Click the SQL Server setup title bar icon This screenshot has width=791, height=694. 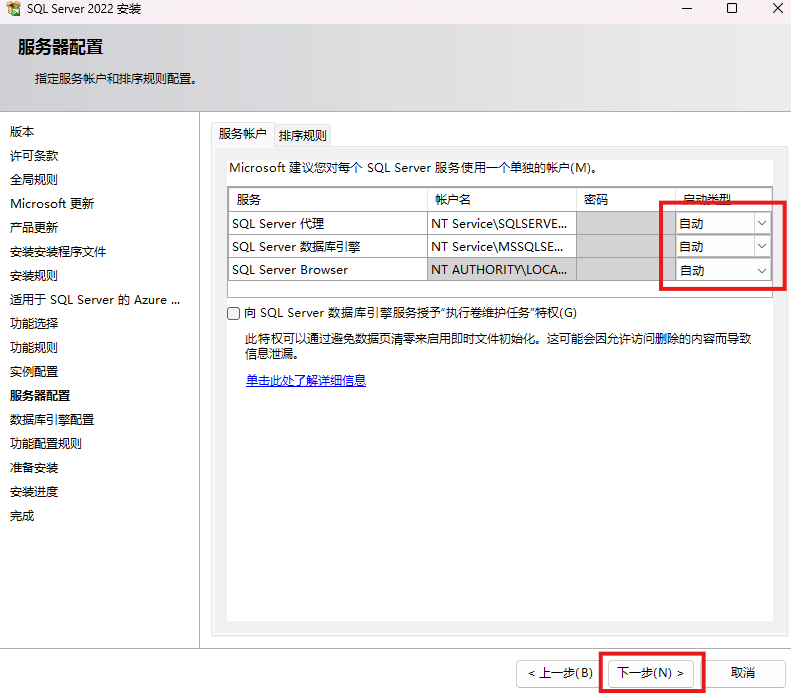[x=13, y=9]
